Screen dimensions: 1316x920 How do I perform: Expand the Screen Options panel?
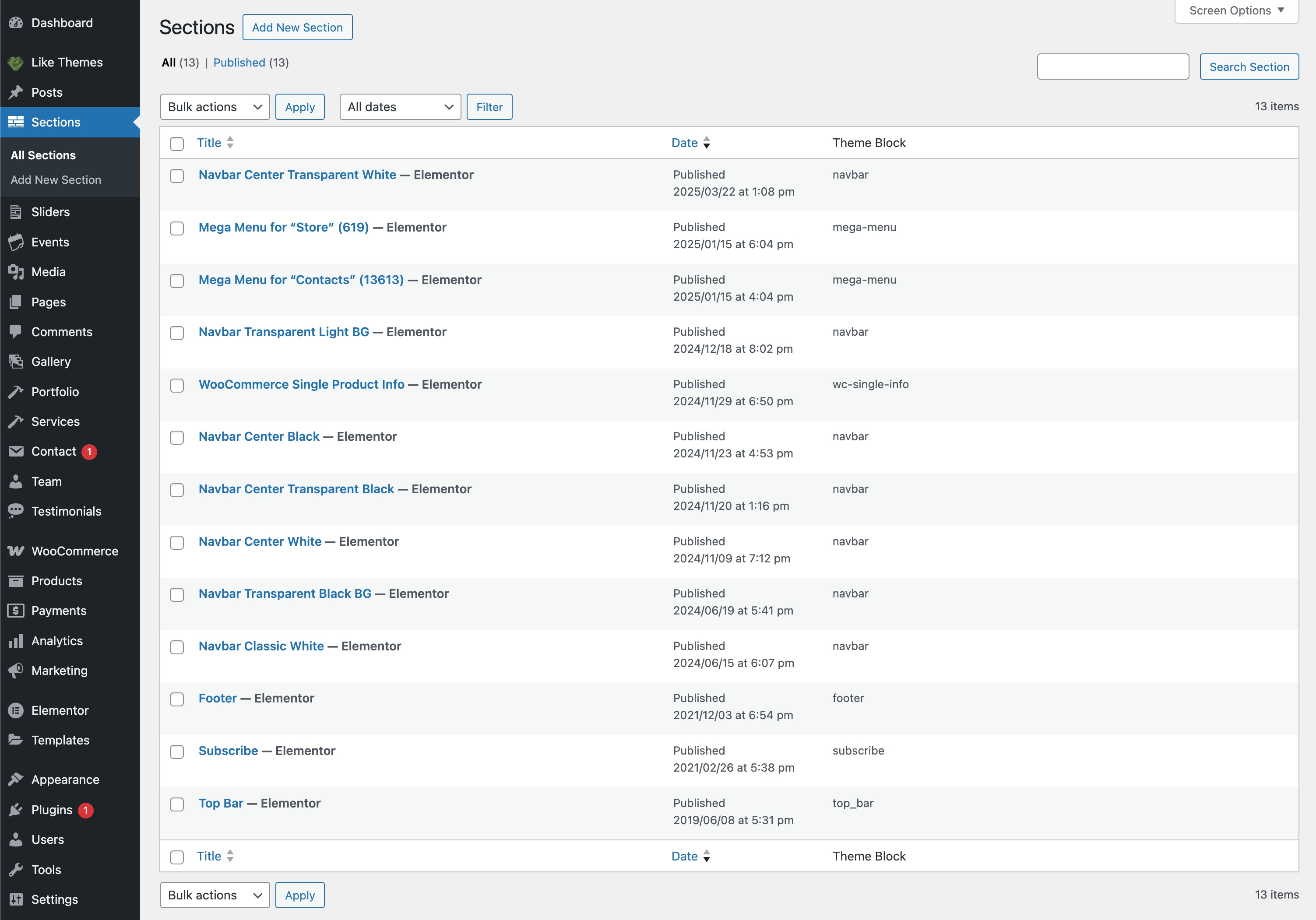(1236, 11)
